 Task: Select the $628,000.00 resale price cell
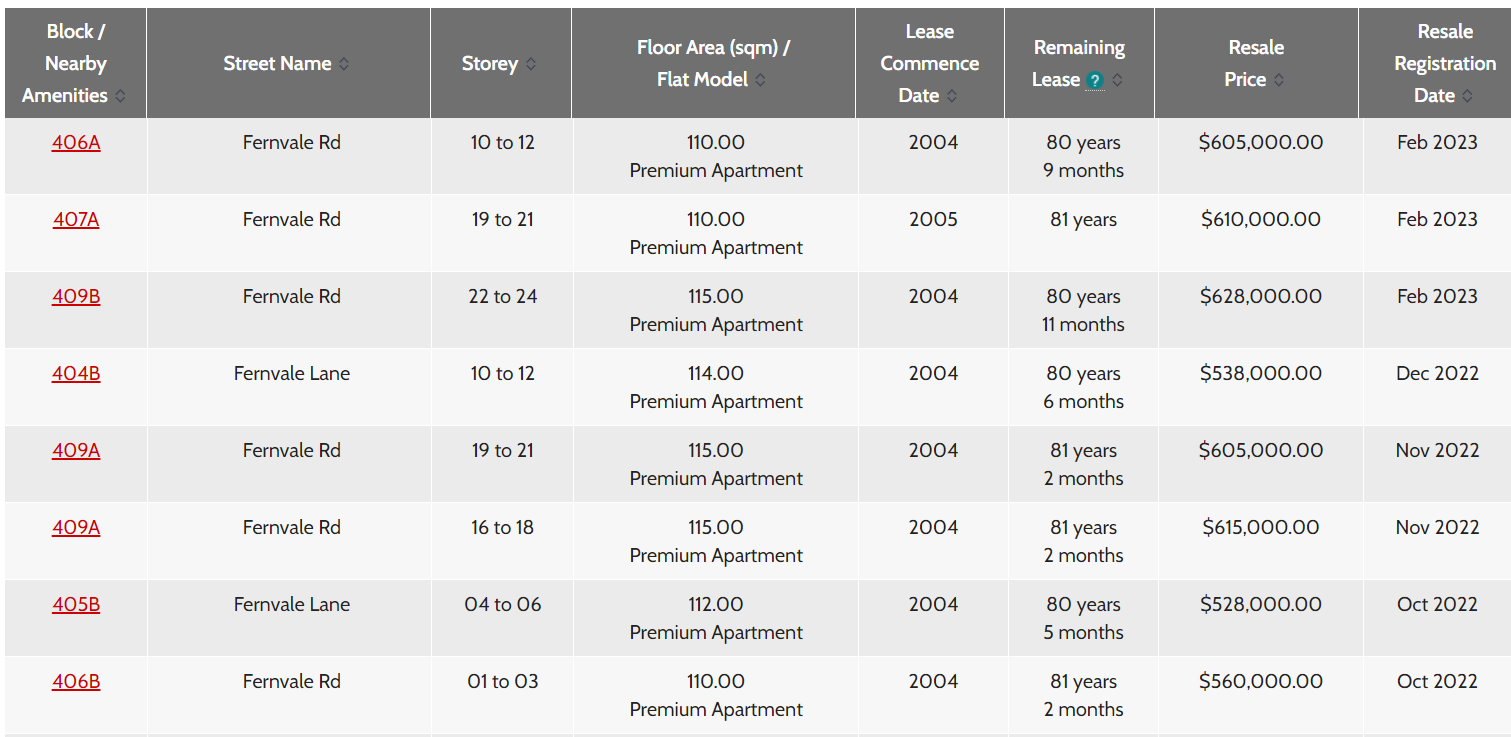point(1261,296)
